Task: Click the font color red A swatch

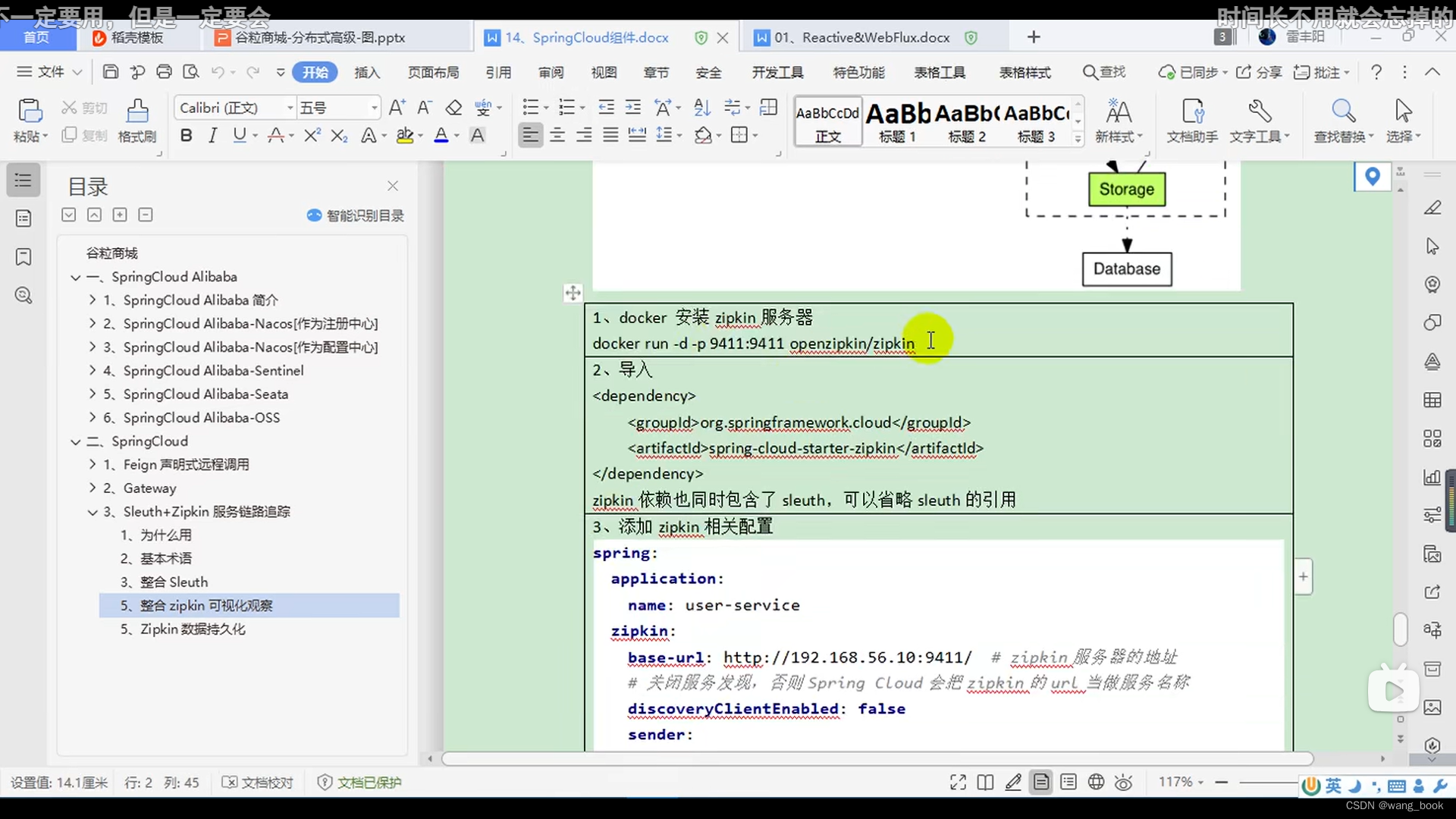Action: [441, 135]
